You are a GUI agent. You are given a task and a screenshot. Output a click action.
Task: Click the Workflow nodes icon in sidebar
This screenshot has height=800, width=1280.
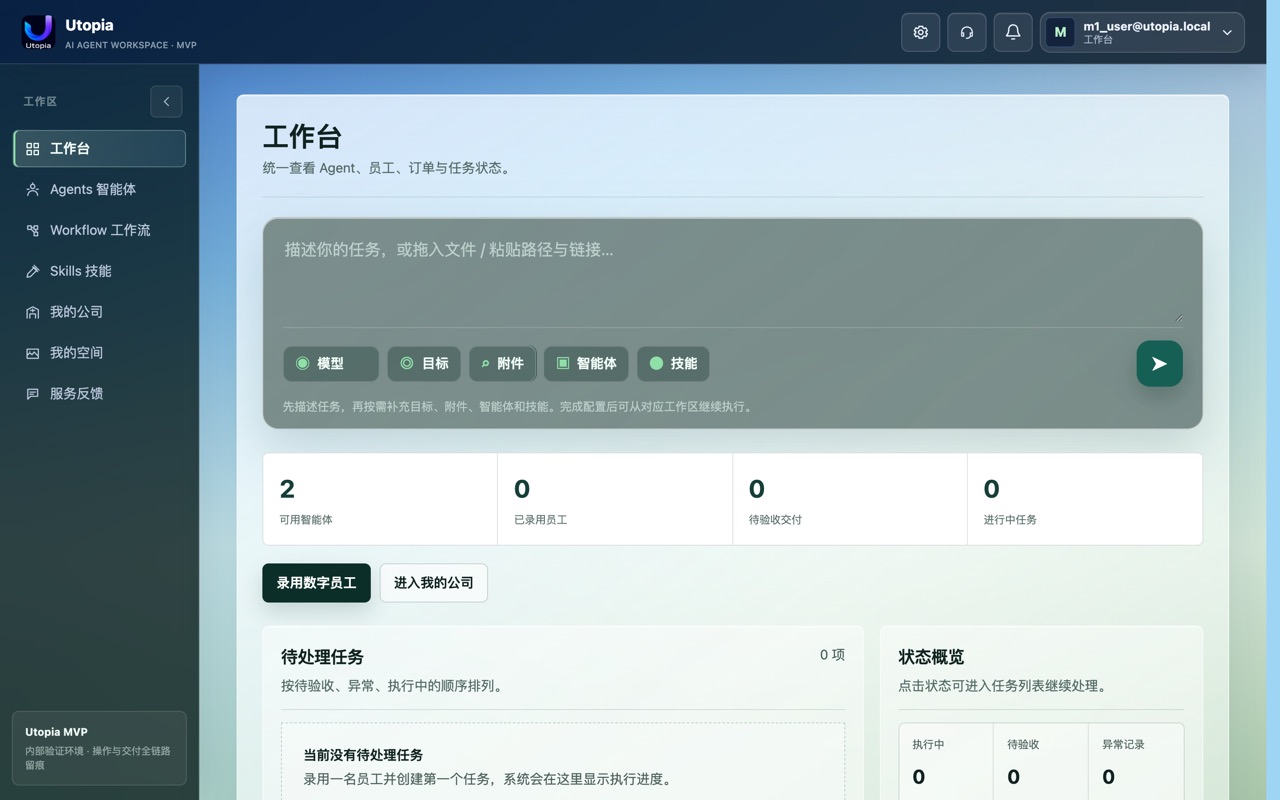tap(33, 231)
